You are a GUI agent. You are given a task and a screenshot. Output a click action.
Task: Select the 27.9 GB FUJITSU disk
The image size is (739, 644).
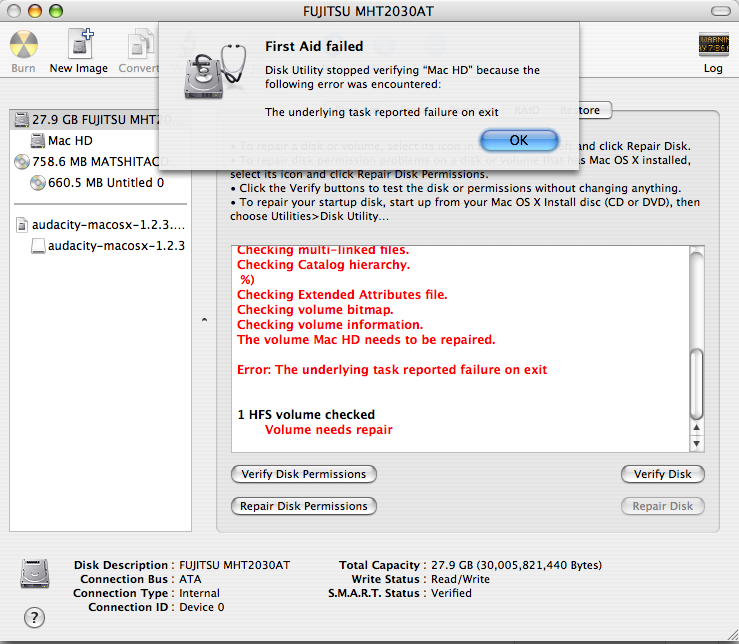pos(100,120)
